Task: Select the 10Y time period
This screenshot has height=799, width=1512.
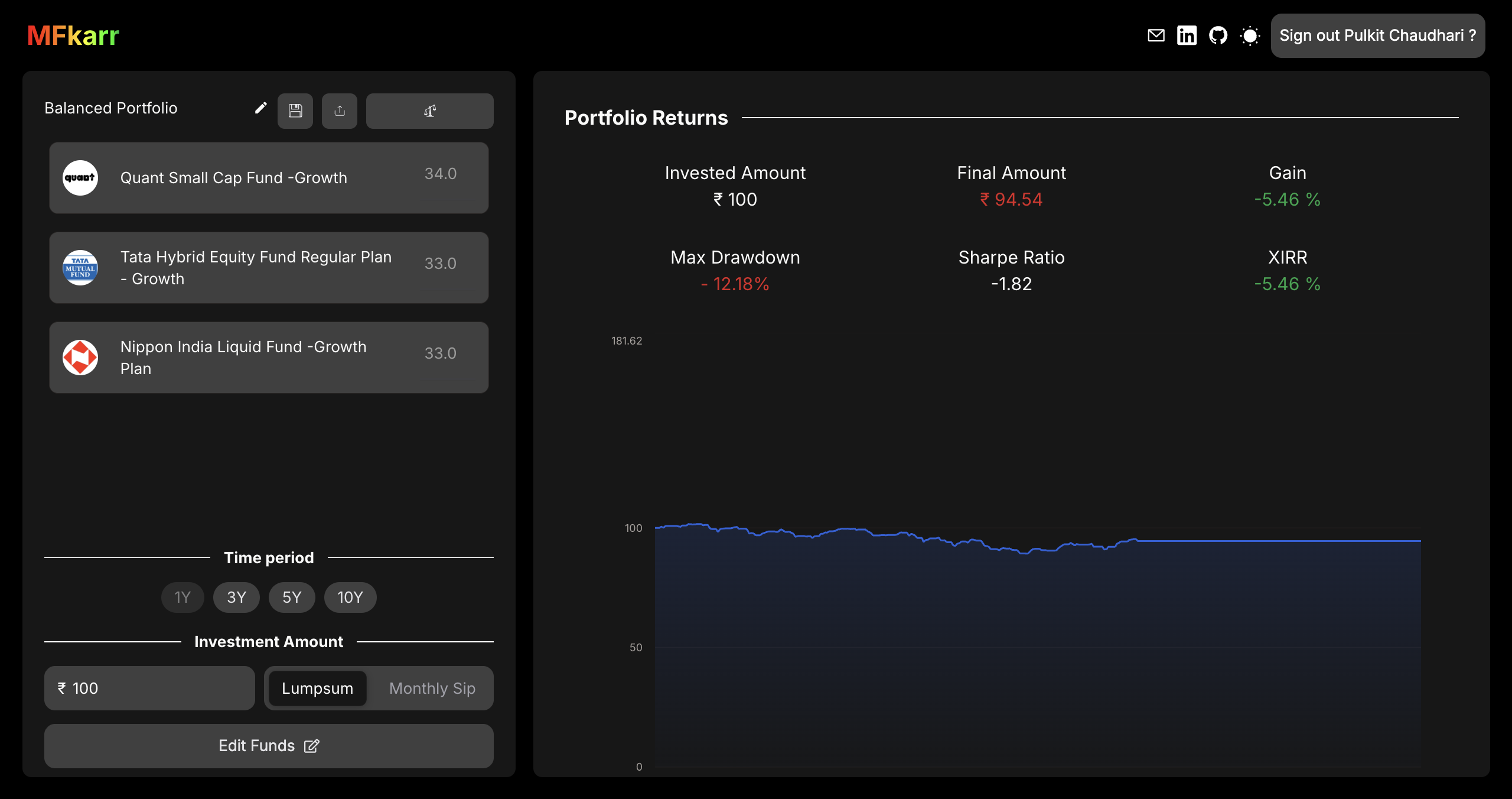Action: coord(350,597)
